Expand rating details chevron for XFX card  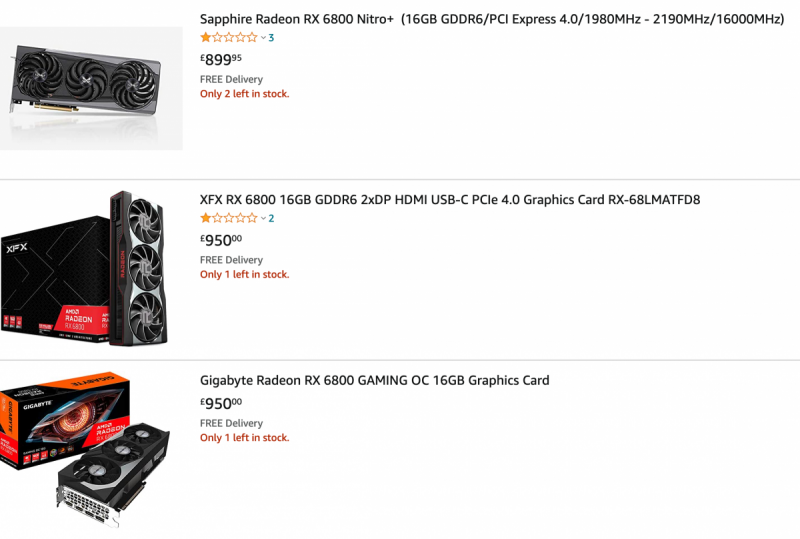263,218
